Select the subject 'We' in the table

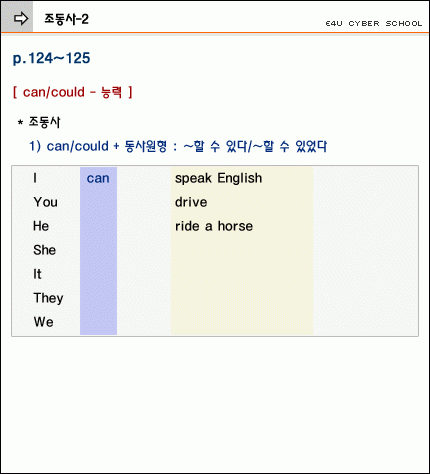coord(44,322)
